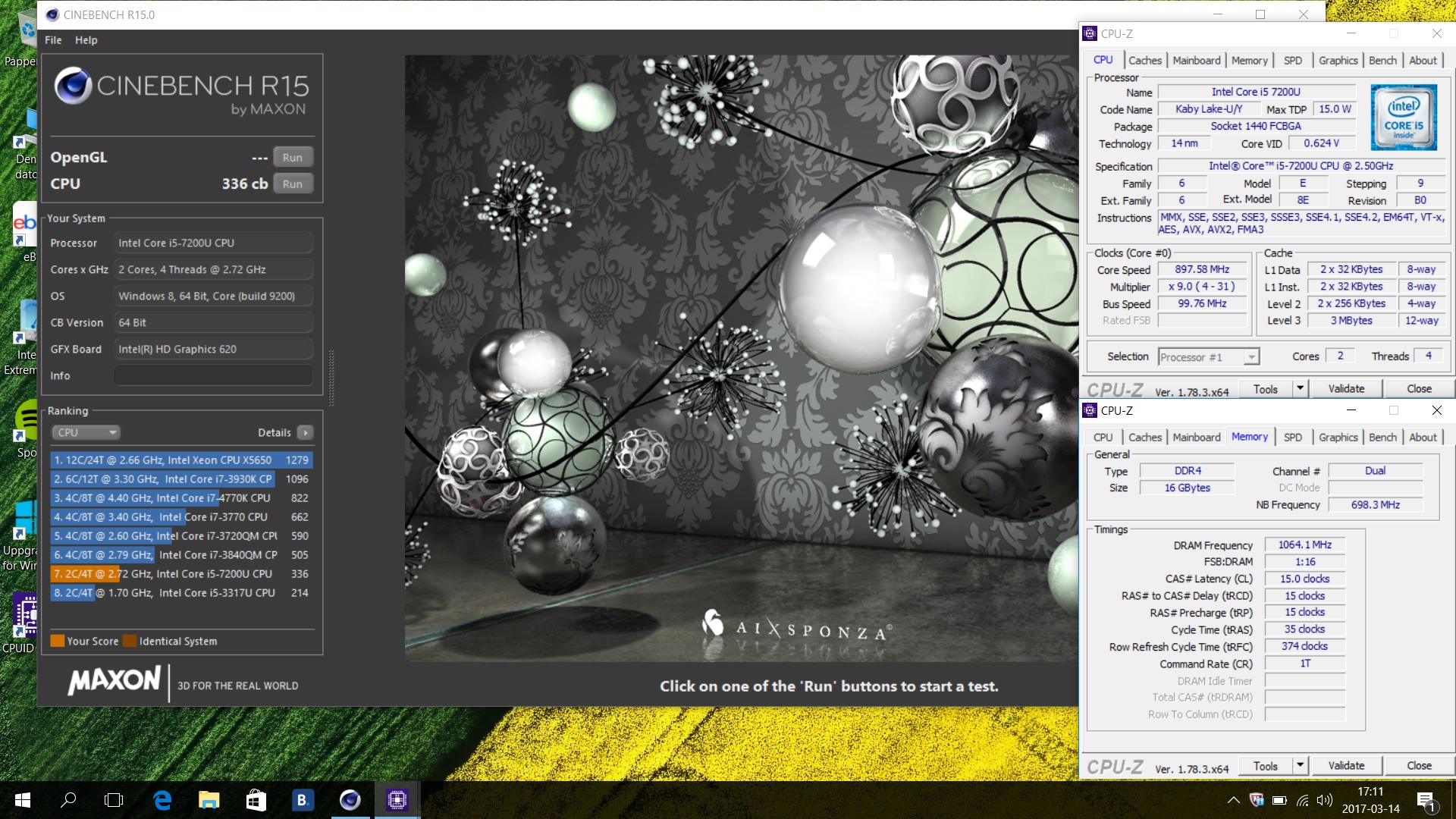
Task: Open volume control in system tray
Action: coord(1325,800)
